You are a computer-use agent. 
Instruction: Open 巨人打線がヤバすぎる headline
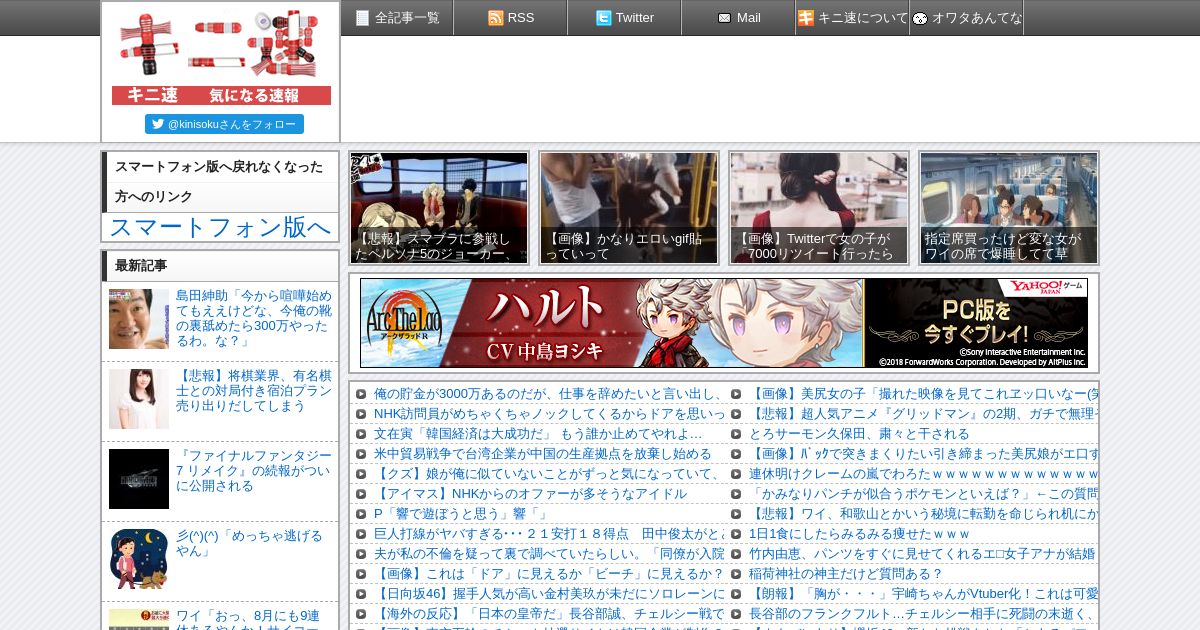[549, 534]
